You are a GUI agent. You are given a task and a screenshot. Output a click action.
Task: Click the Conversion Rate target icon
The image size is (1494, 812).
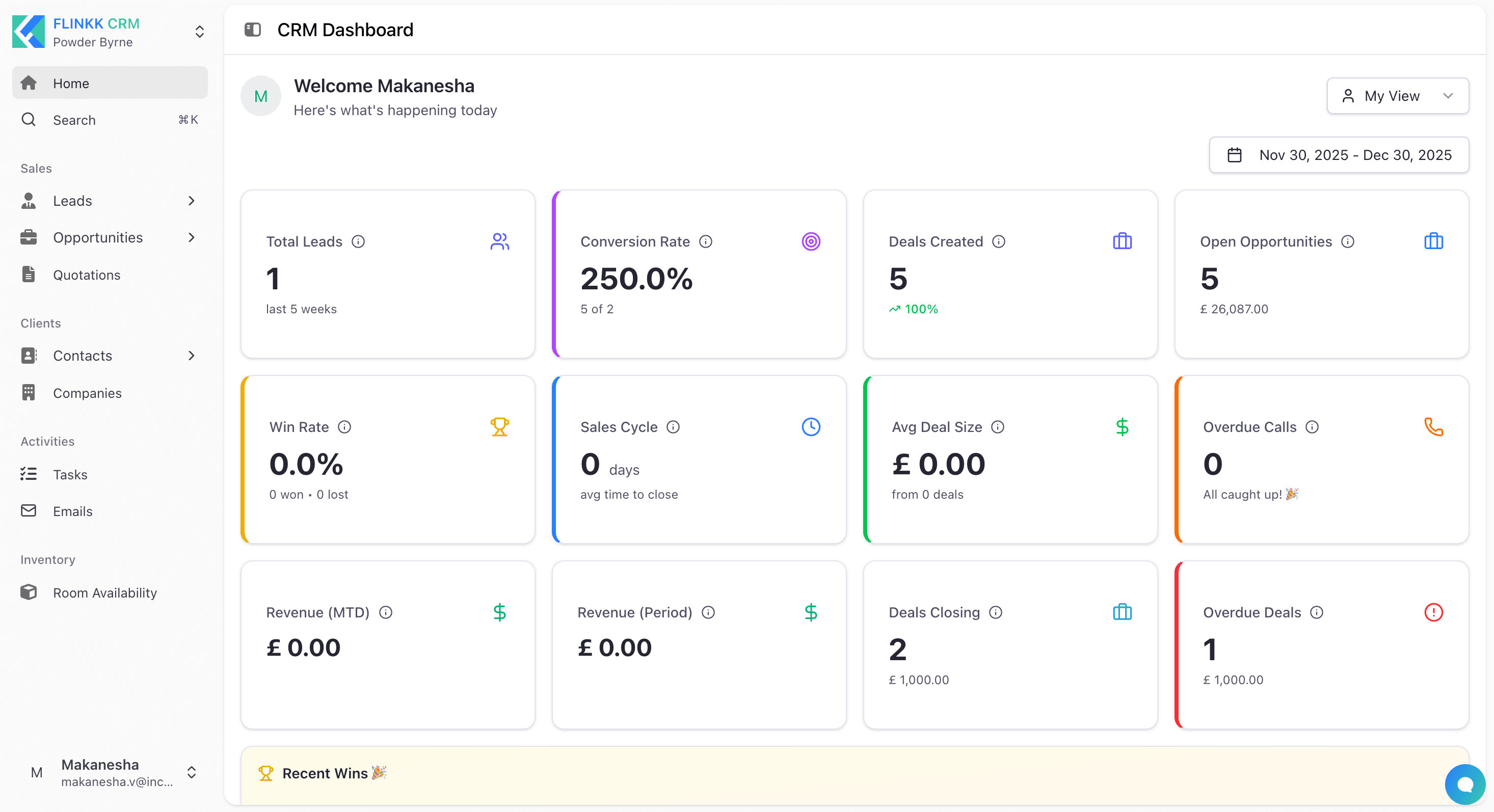(811, 241)
